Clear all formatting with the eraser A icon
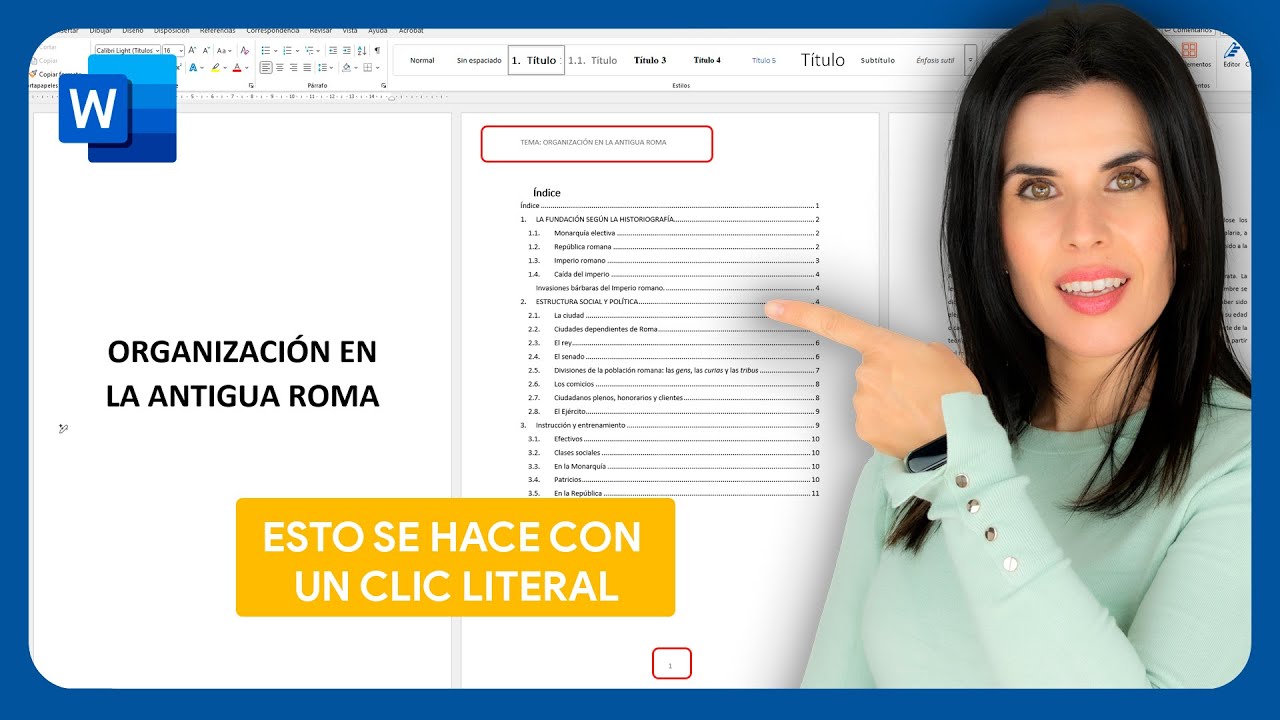The image size is (1280, 720). tap(244, 50)
